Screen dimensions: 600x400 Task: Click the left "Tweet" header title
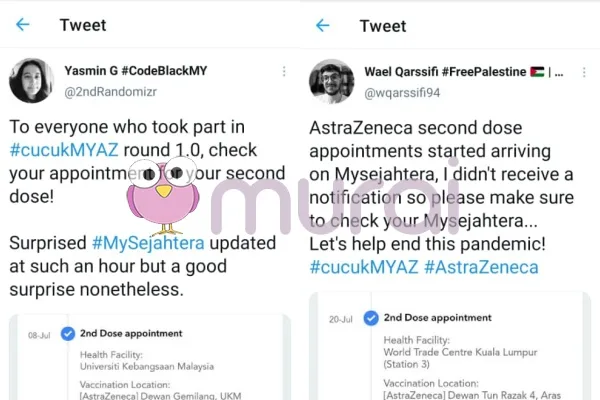(85, 25)
